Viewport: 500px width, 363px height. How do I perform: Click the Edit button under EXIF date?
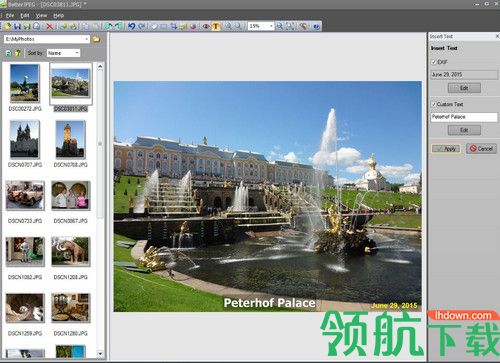point(464,88)
